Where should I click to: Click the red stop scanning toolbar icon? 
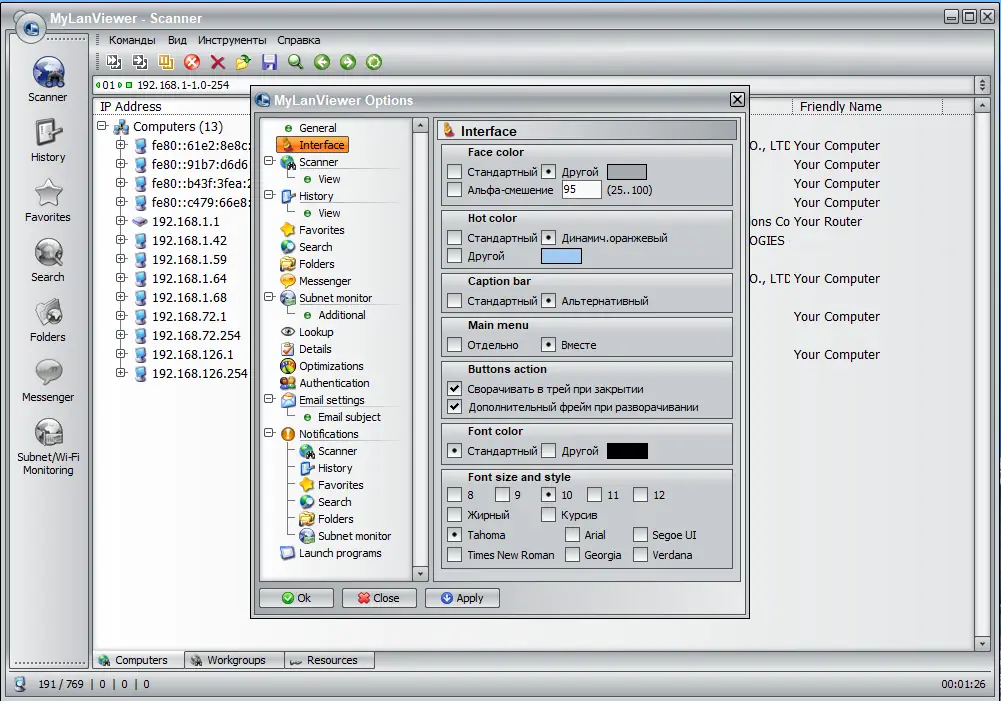tap(192, 62)
